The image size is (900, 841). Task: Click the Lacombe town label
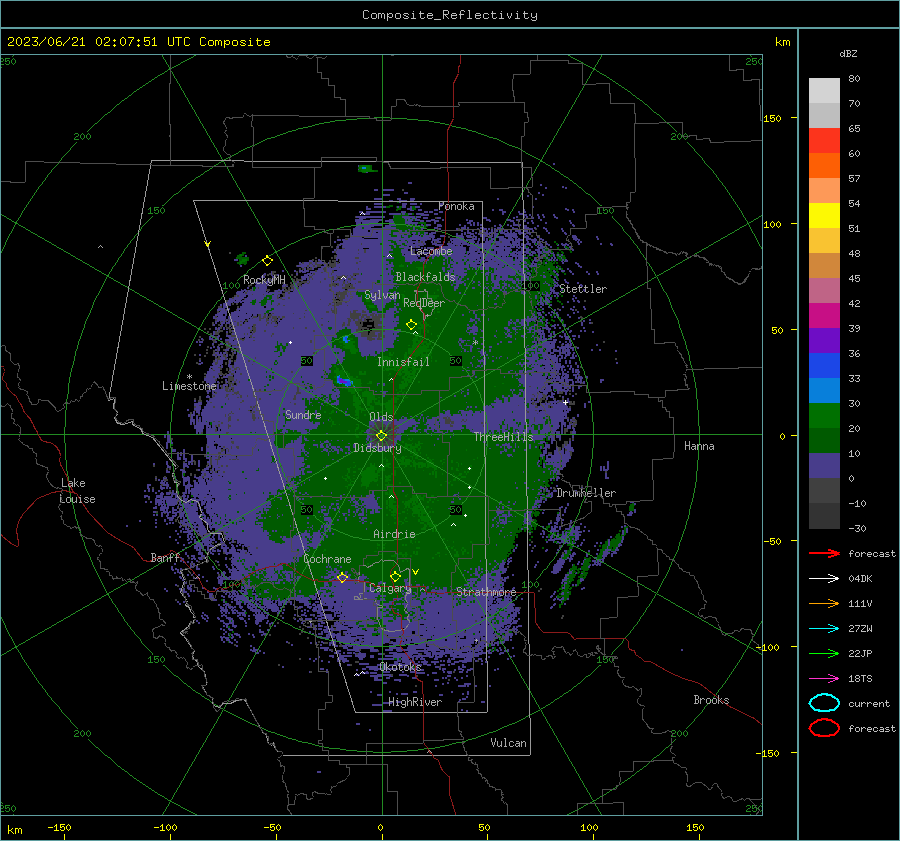[x=431, y=251]
